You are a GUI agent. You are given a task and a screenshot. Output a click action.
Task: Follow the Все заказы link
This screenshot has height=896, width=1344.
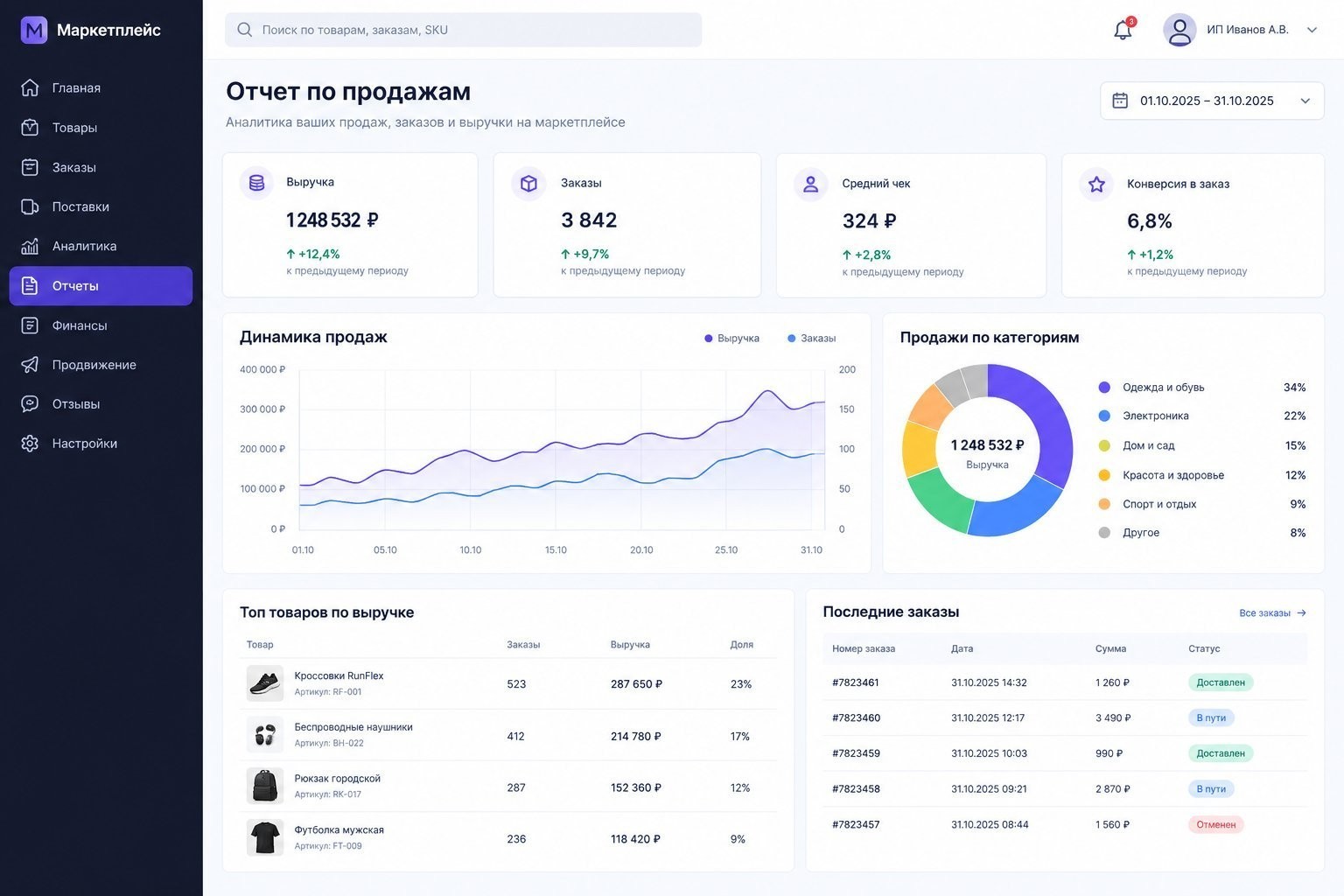(x=1272, y=613)
